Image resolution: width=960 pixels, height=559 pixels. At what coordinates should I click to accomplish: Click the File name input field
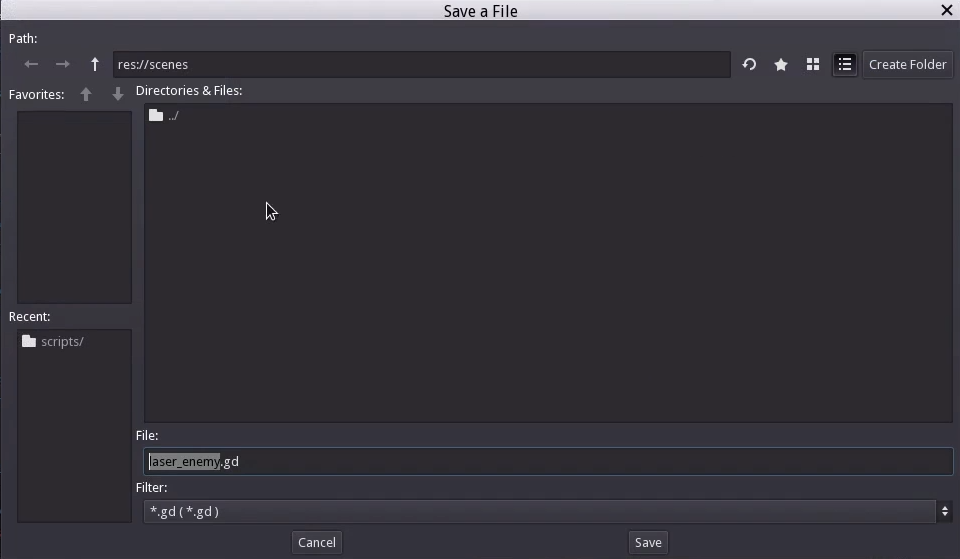click(548, 462)
